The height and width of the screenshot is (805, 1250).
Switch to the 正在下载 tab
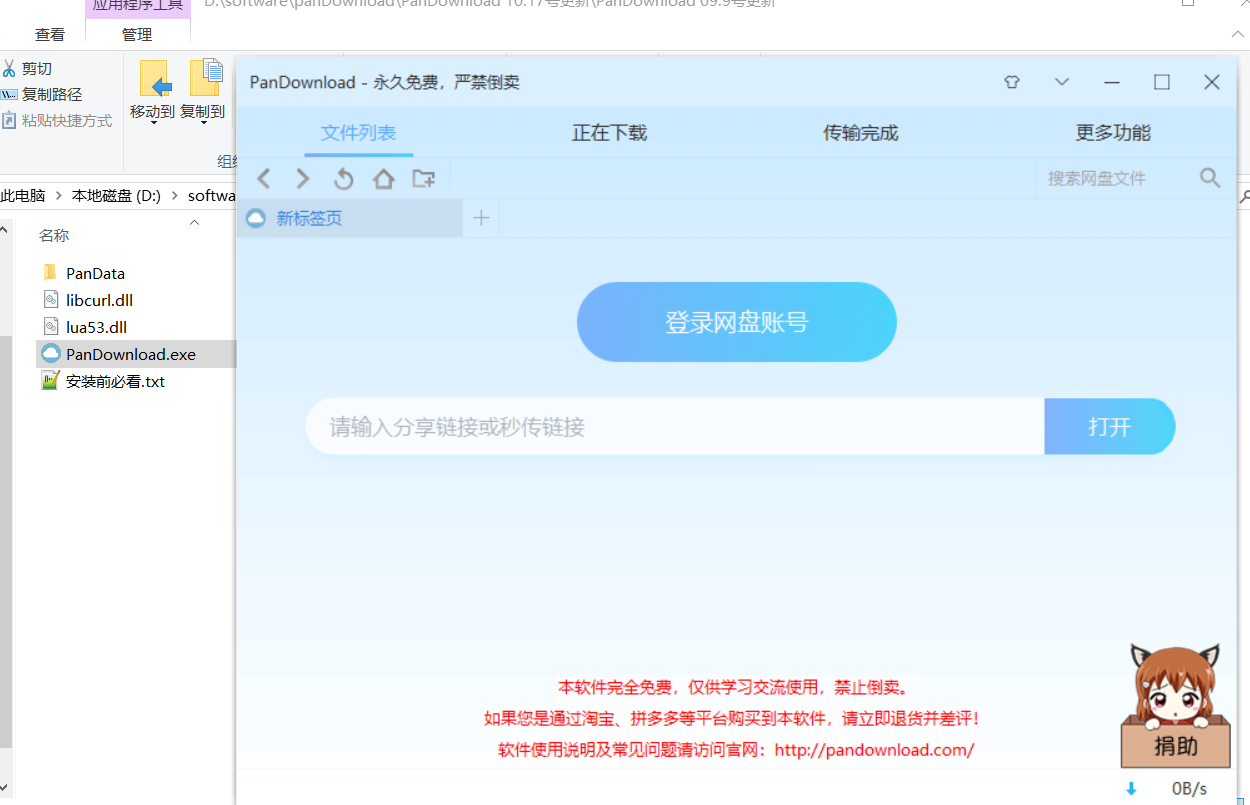coord(609,133)
